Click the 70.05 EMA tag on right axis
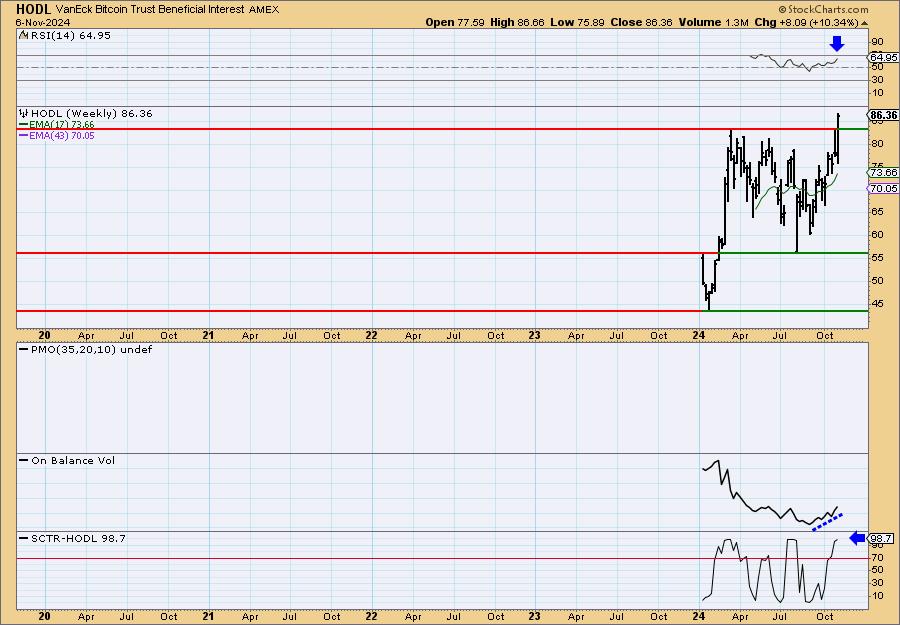900x625 pixels. click(883, 188)
